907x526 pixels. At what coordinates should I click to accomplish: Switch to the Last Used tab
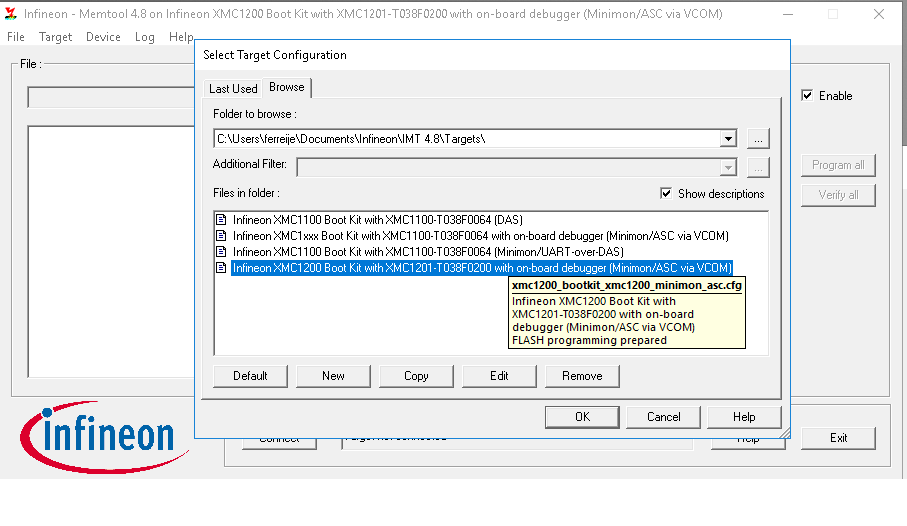(233, 89)
